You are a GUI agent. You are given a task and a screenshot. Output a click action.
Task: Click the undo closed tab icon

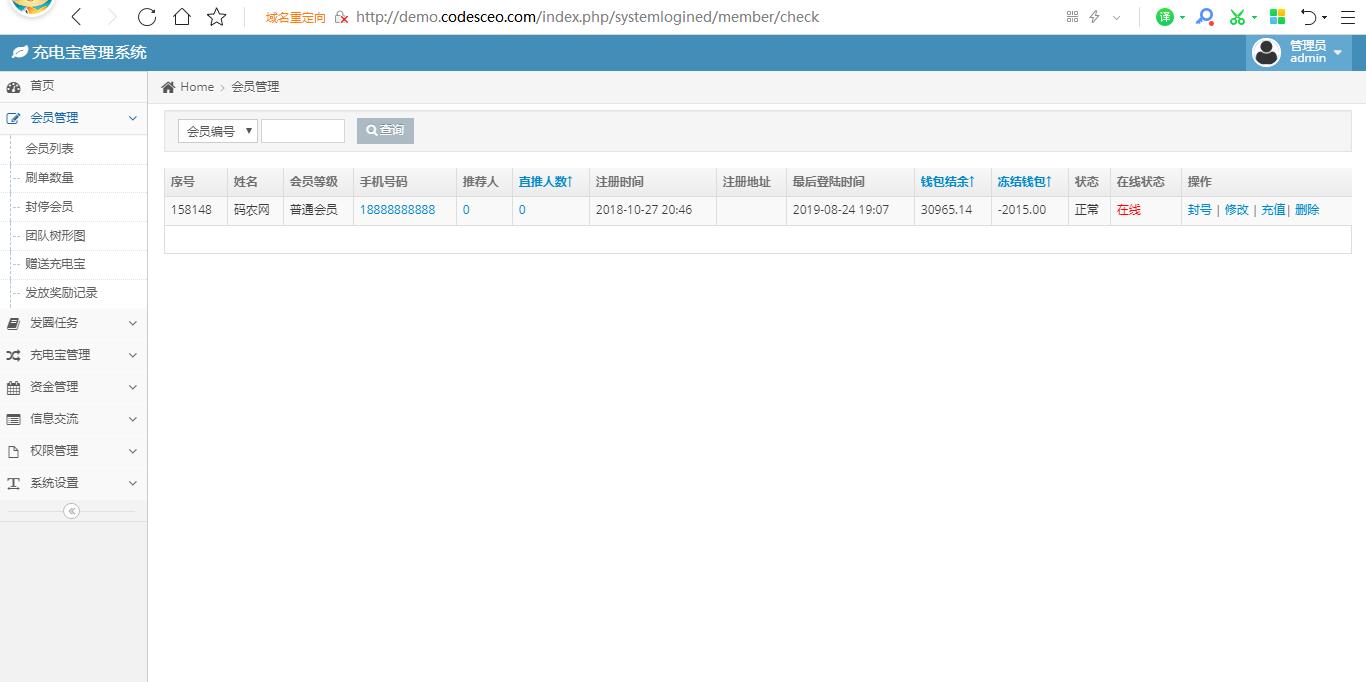pyautogui.click(x=1308, y=17)
